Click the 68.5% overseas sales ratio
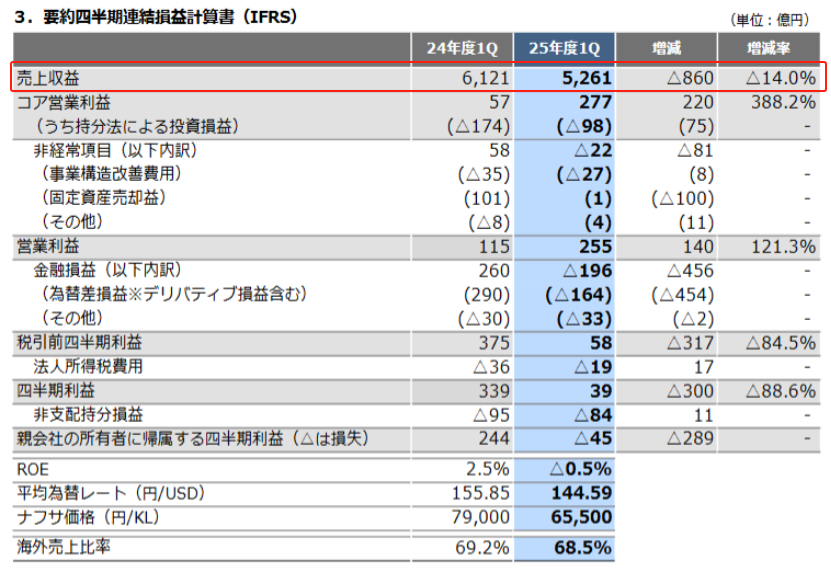Image resolution: width=831 pixels, height=573 pixels. (583, 548)
